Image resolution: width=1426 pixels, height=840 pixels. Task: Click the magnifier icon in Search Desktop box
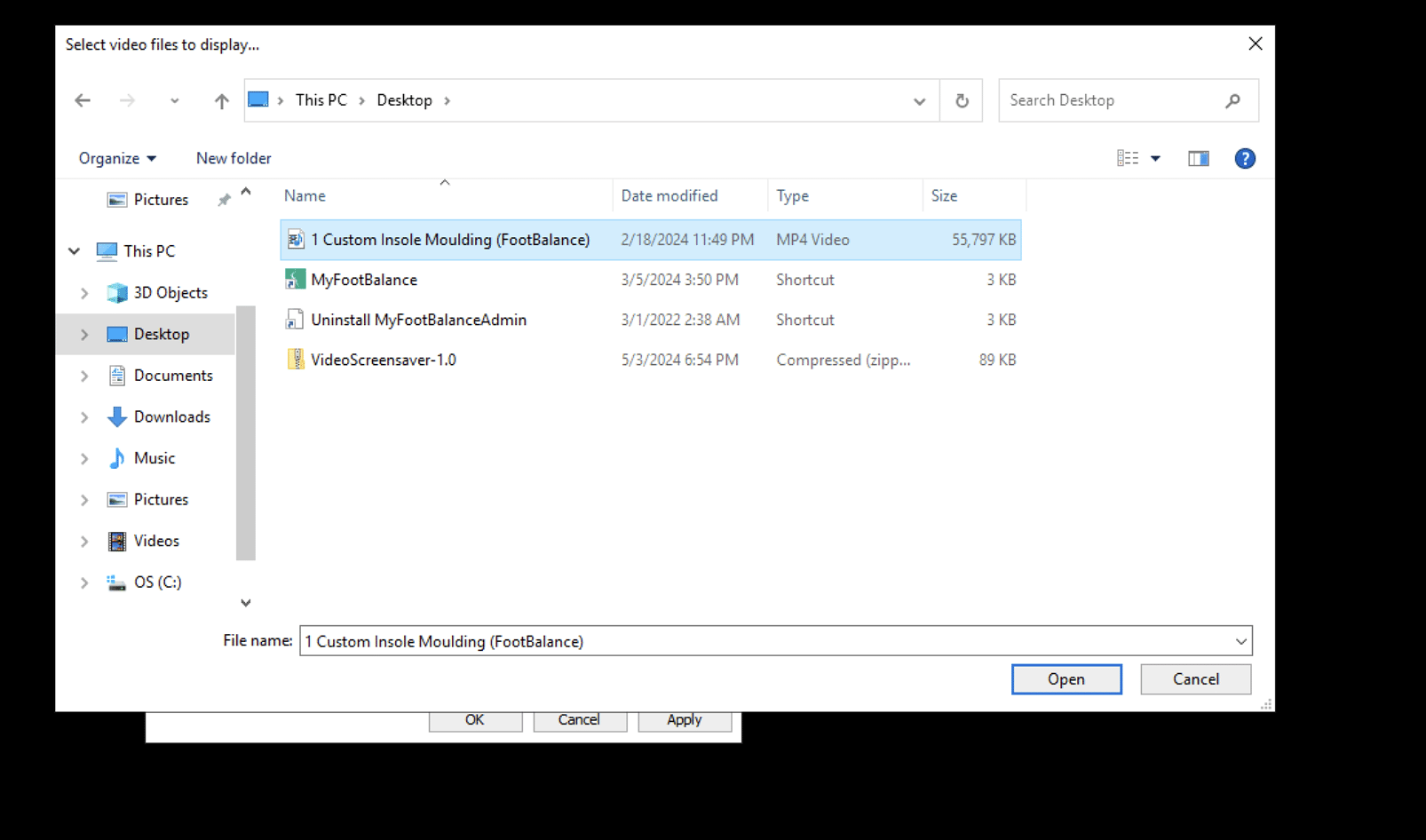1233,100
